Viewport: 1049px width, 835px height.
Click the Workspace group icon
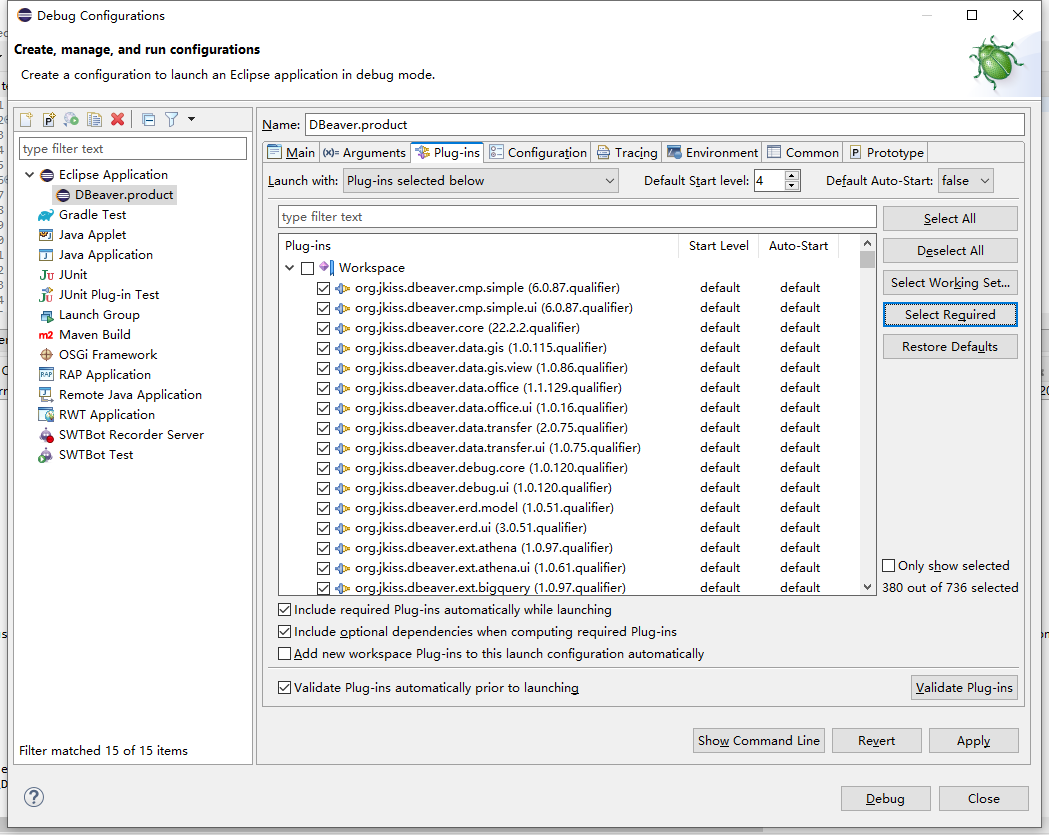(326, 268)
